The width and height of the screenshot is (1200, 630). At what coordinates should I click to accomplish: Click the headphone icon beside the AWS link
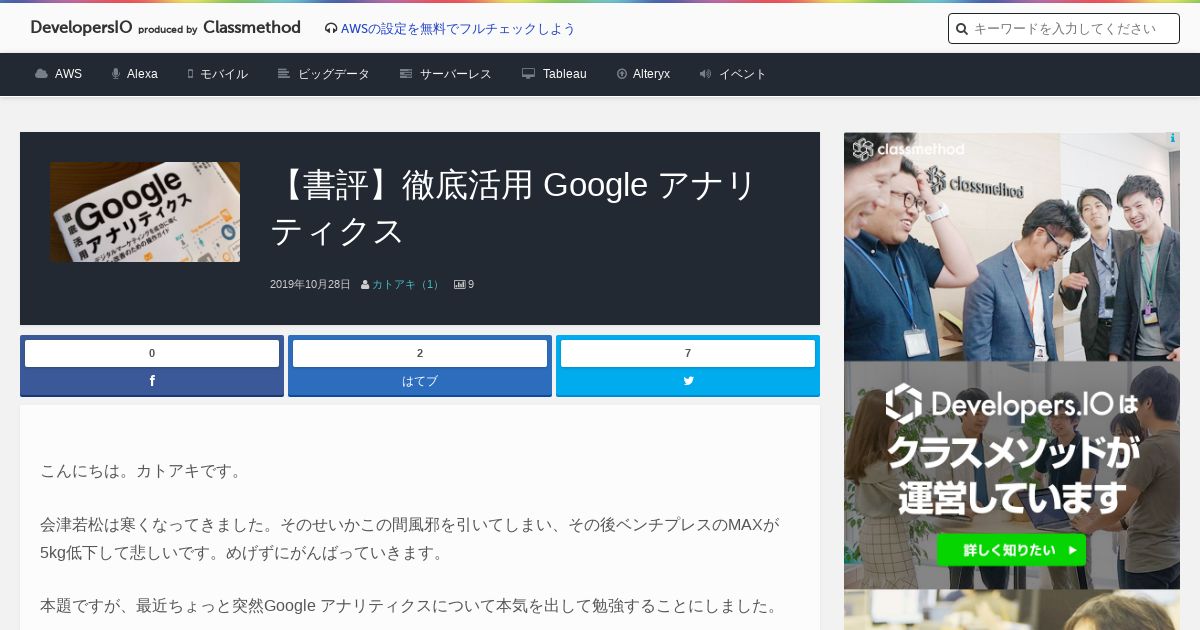pyautogui.click(x=331, y=29)
